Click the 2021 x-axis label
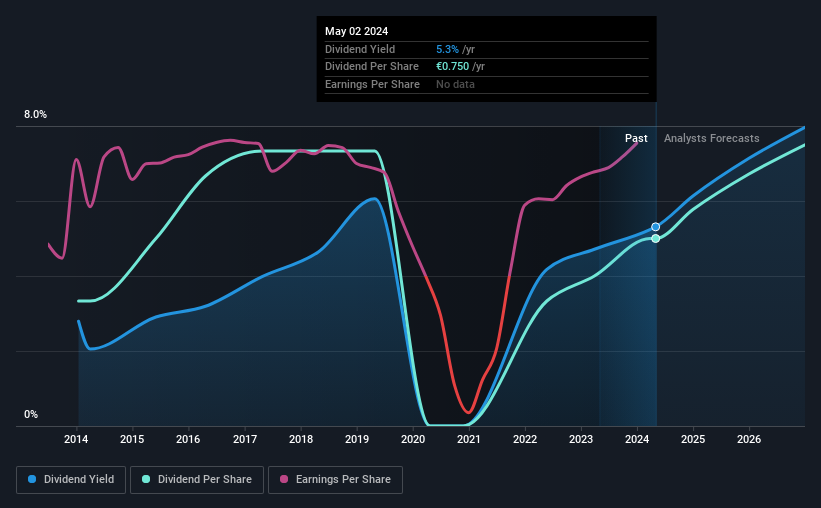The height and width of the screenshot is (508, 821). pyautogui.click(x=469, y=439)
